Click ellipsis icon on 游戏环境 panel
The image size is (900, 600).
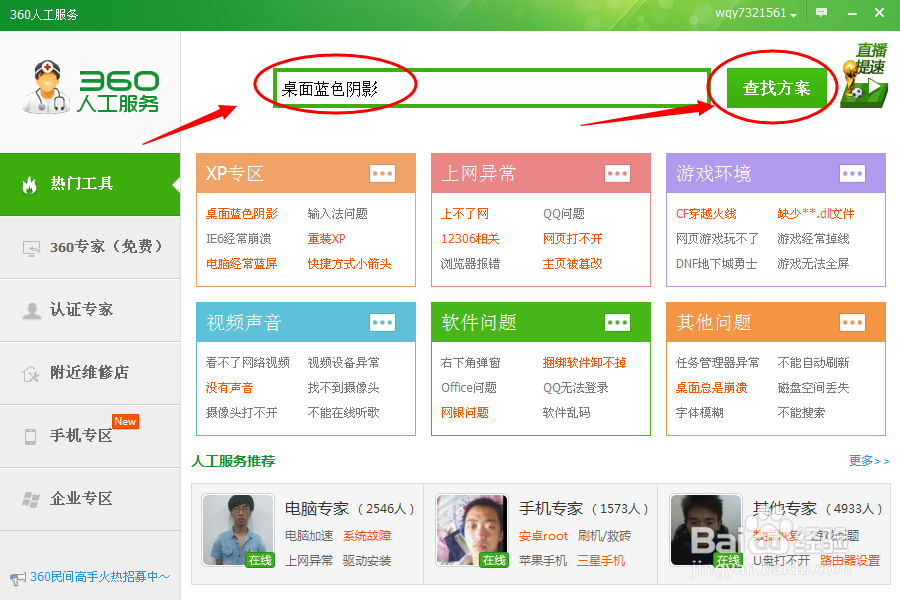852,172
